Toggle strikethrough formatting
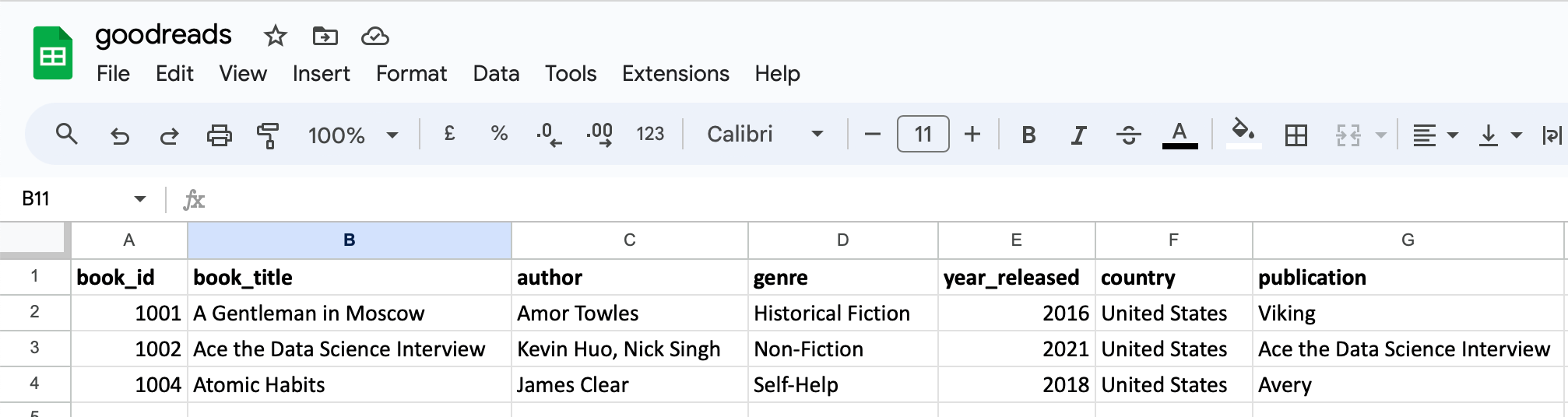 [x=1128, y=135]
